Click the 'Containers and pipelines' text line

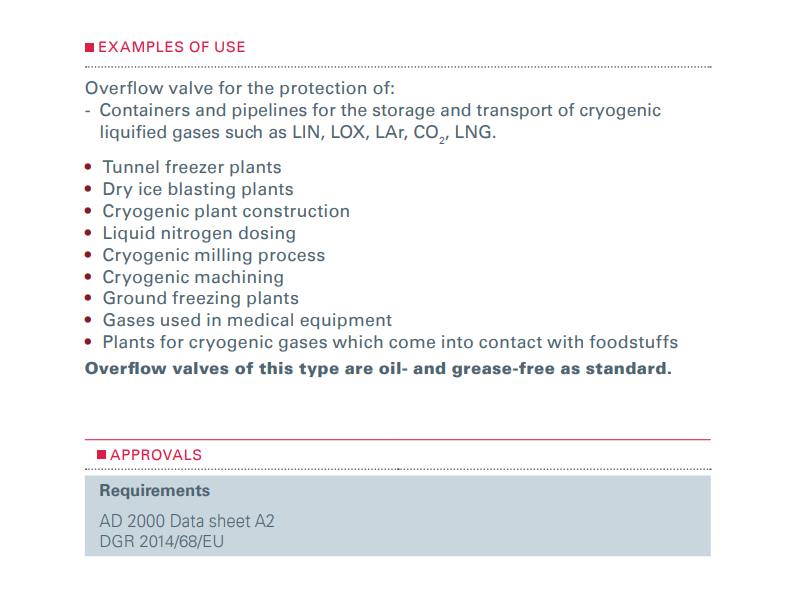point(380,110)
